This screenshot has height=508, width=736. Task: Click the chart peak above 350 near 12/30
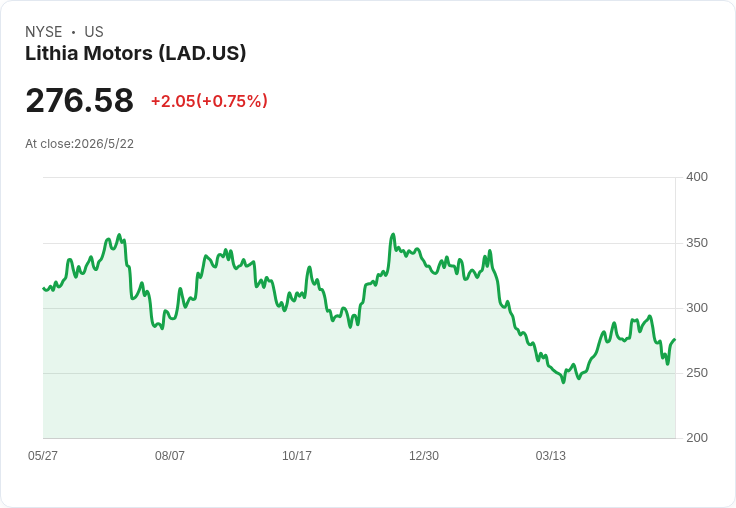pos(393,234)
